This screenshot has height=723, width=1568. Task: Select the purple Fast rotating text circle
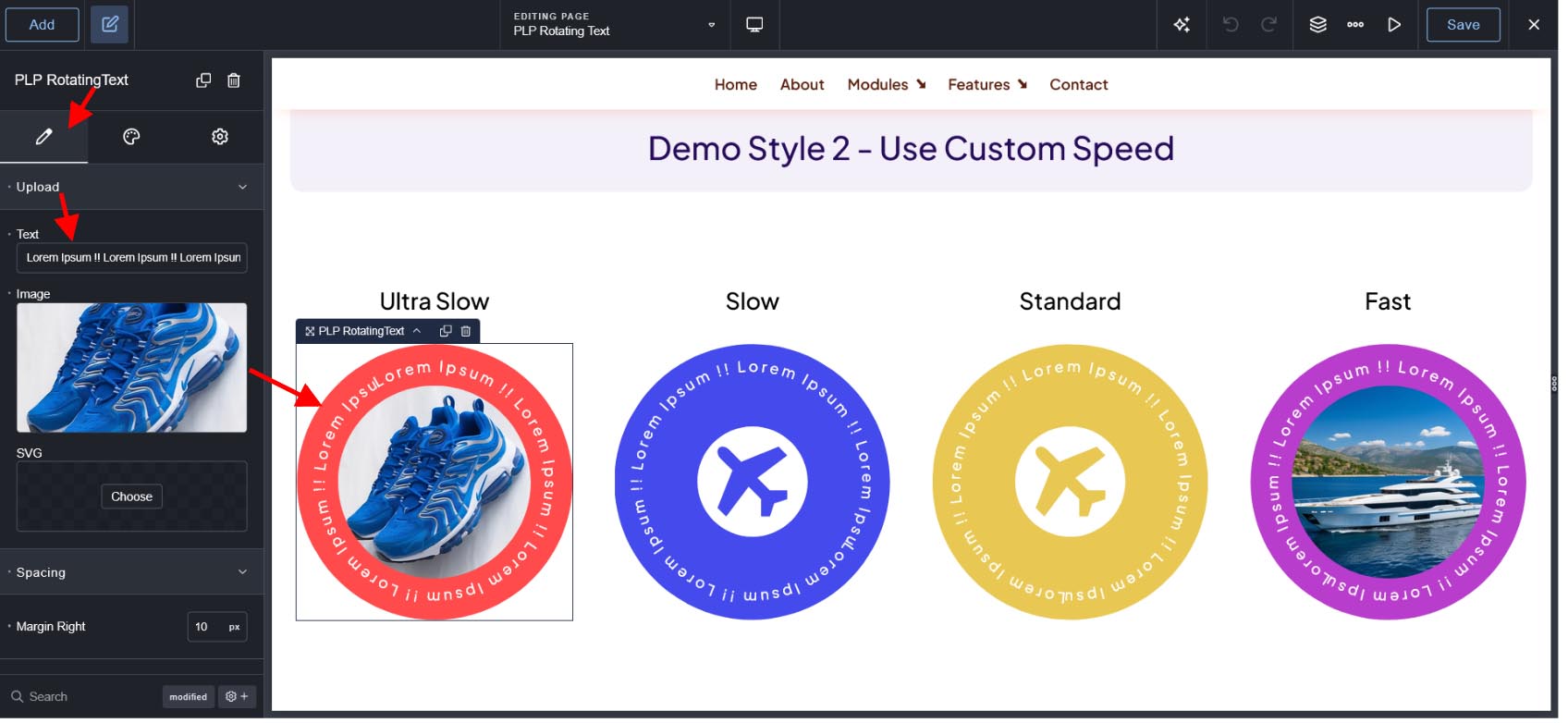[1388, 483]
